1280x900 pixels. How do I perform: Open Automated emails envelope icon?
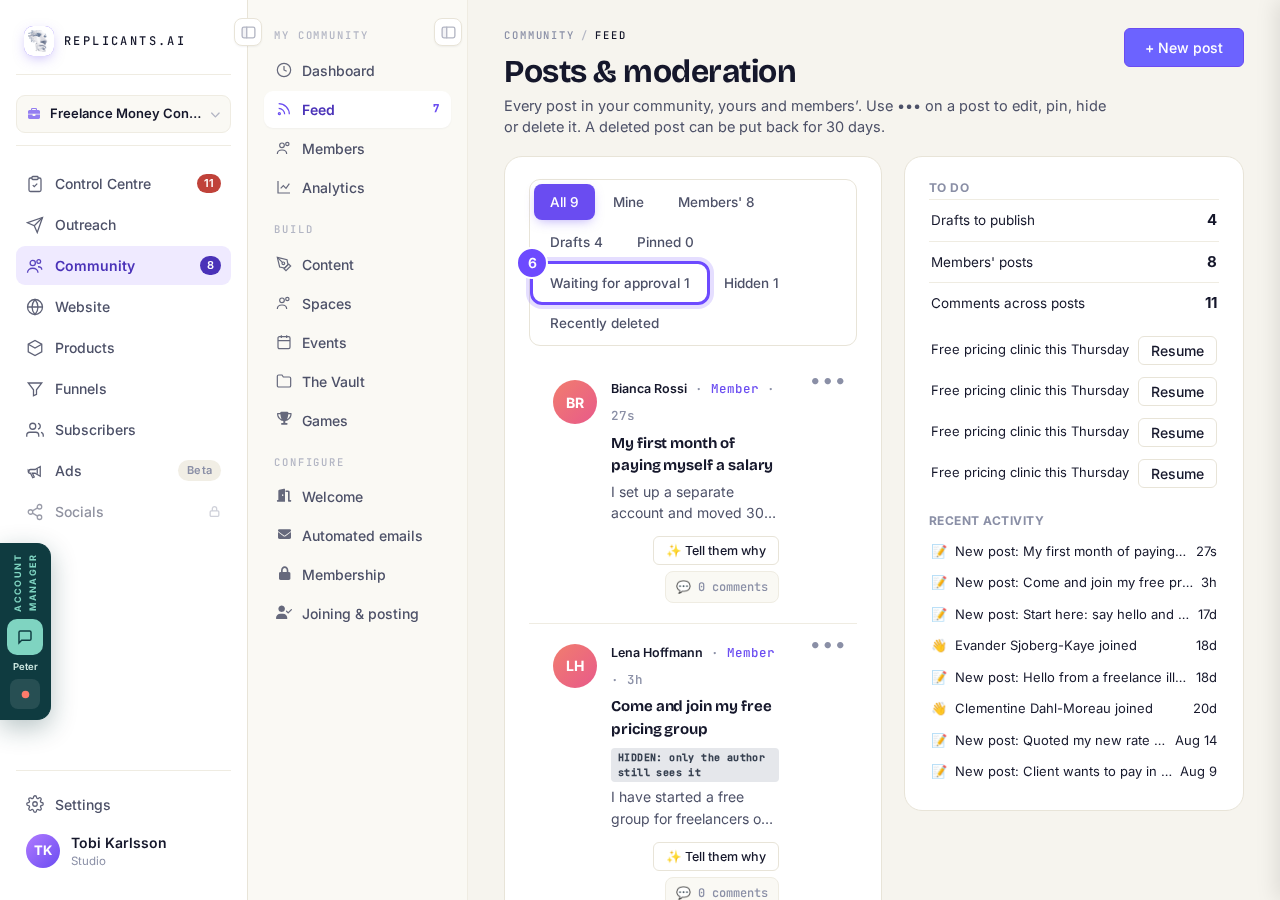[x=284, y=535]
